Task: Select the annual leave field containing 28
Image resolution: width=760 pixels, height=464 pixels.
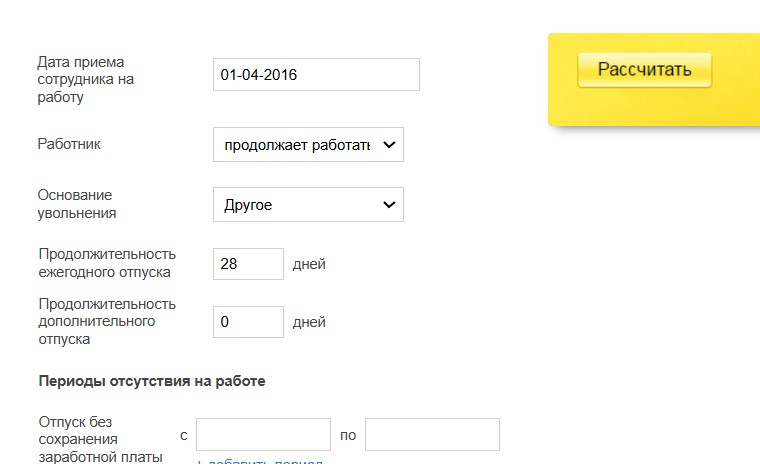Action: click(x=248, y=264)
